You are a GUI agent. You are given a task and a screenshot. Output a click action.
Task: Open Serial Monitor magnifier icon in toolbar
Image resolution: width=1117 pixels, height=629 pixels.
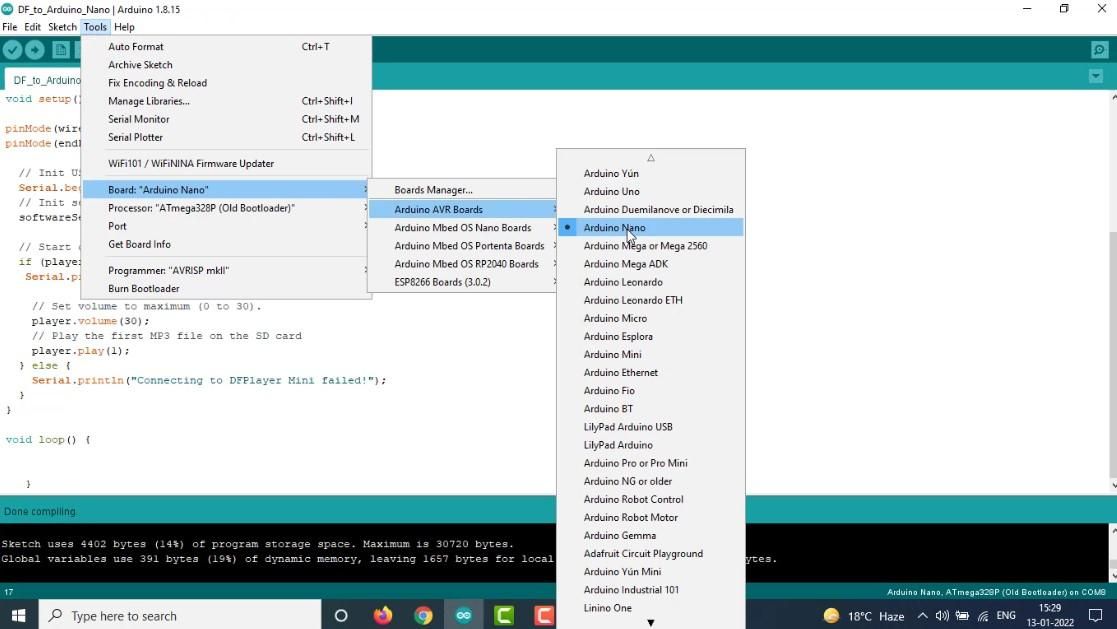click(x=1099, y=50)
